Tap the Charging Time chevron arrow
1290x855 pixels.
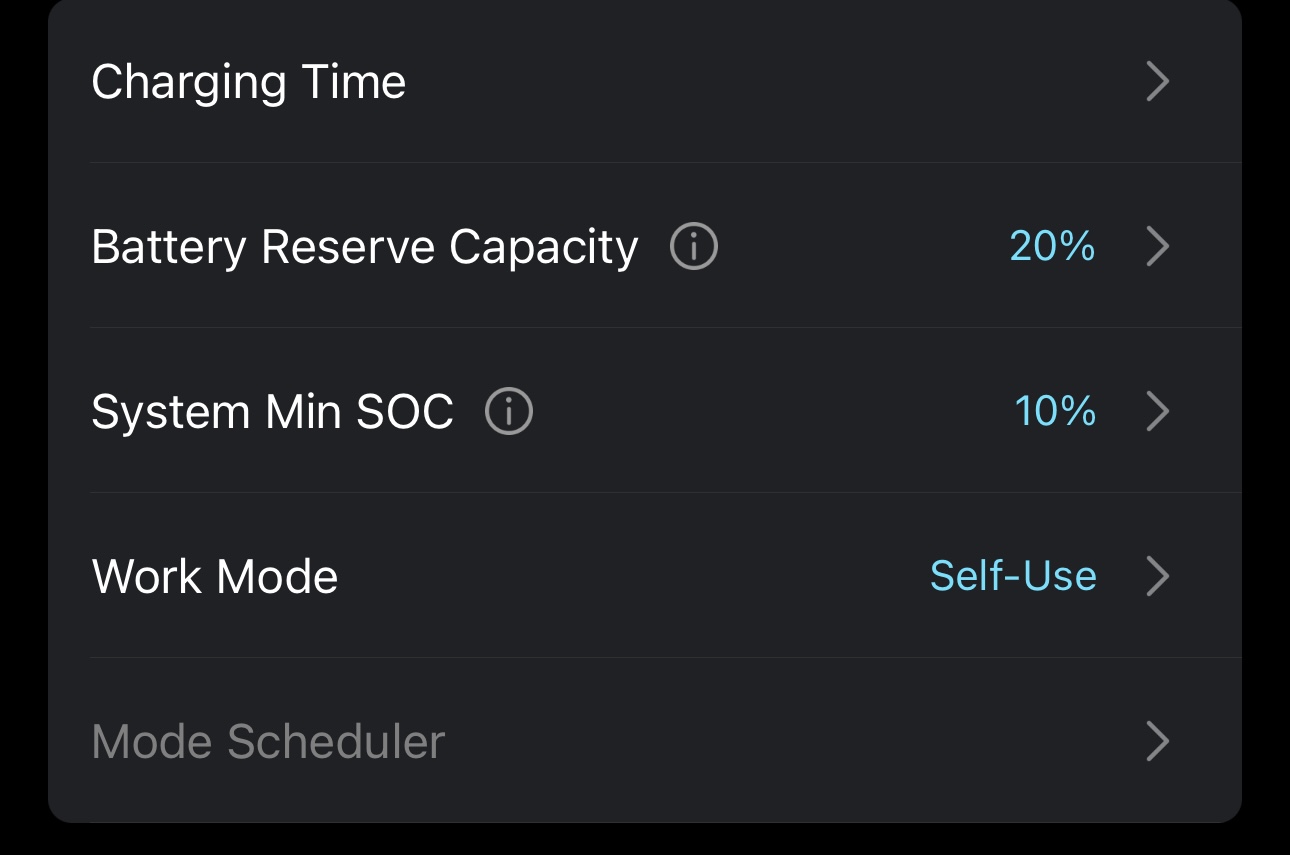coord(1157,82)
